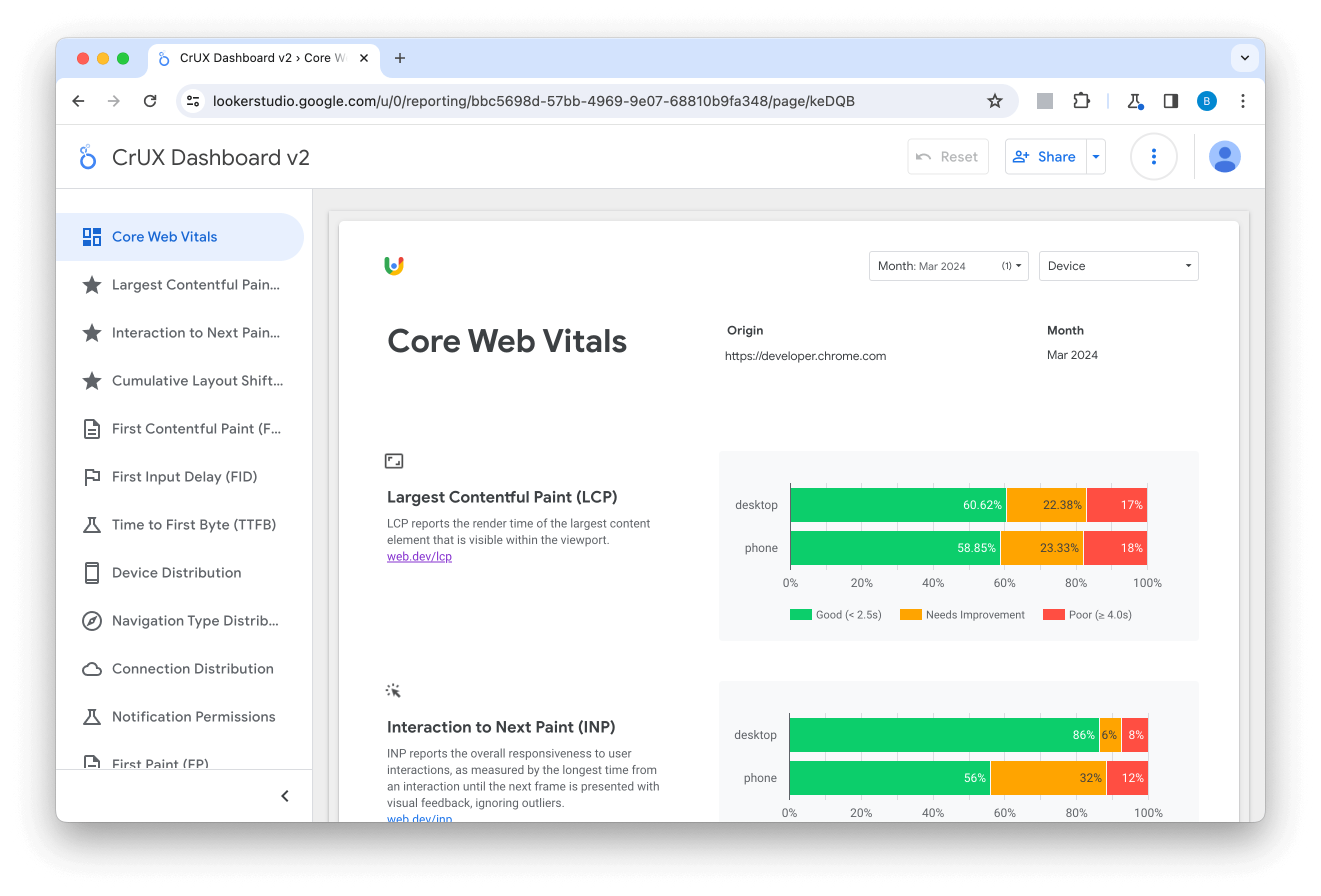Click the Share button in toolbar

point(1045,157)
